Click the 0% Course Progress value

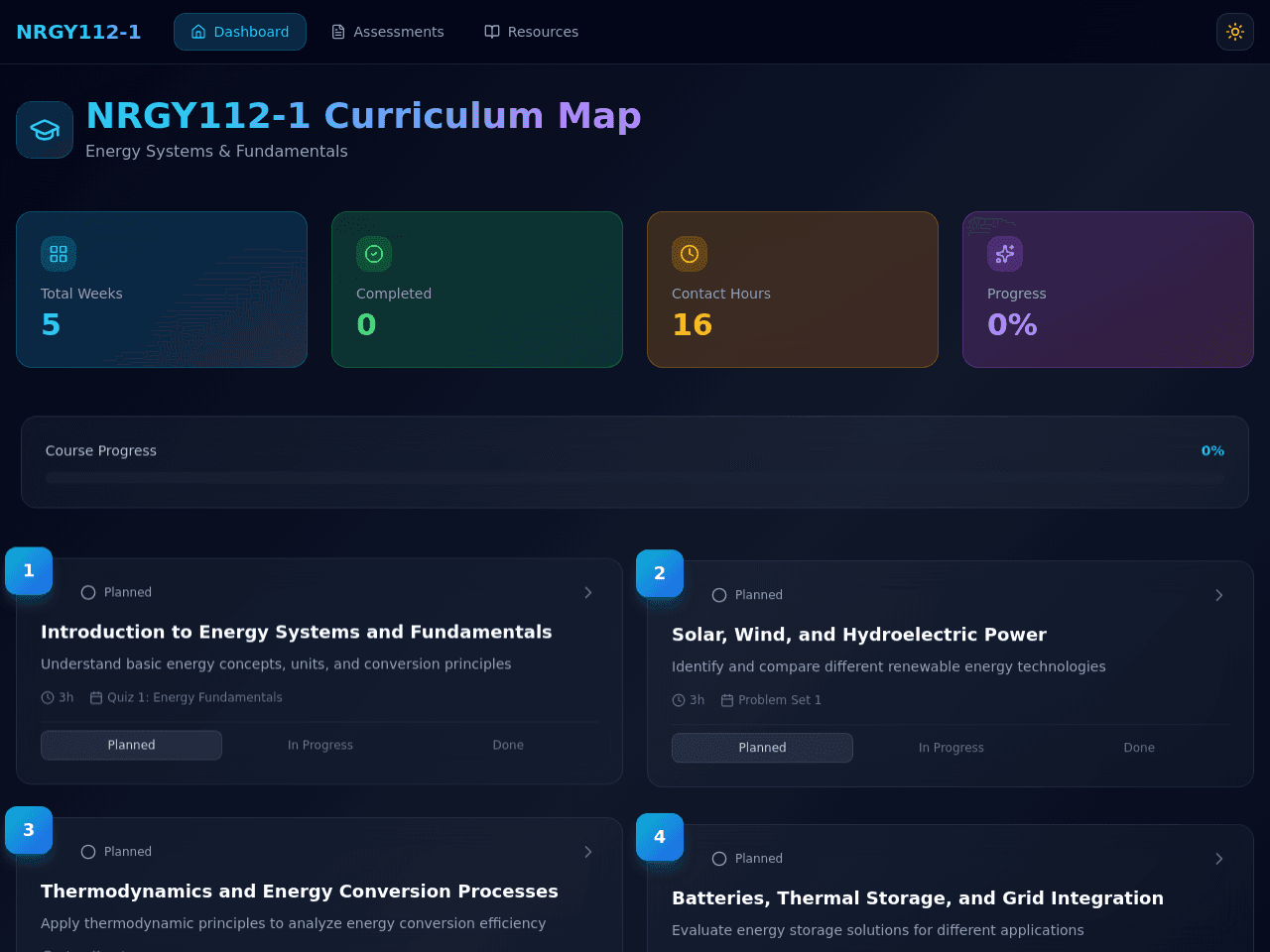(x=1212, y=450)
